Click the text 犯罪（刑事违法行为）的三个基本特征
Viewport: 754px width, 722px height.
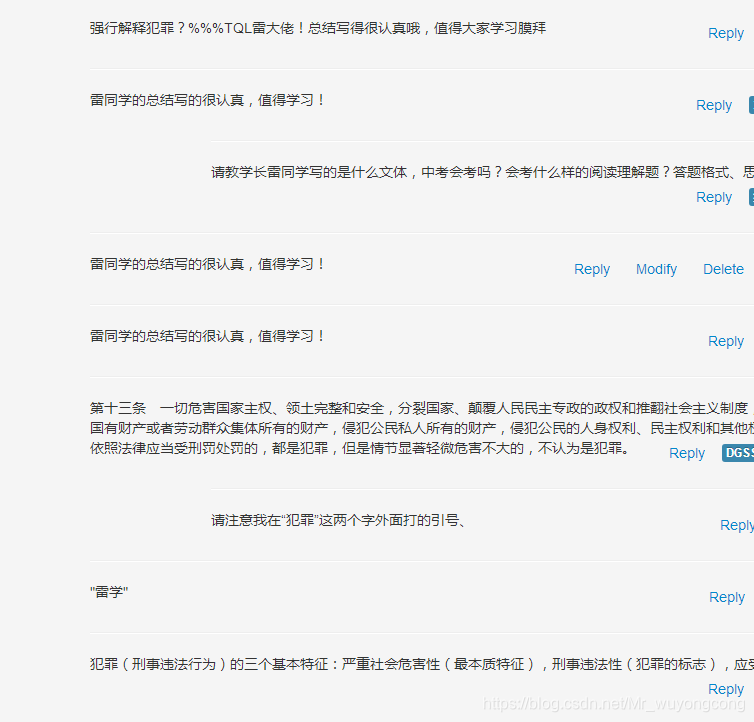coord(212,664)
